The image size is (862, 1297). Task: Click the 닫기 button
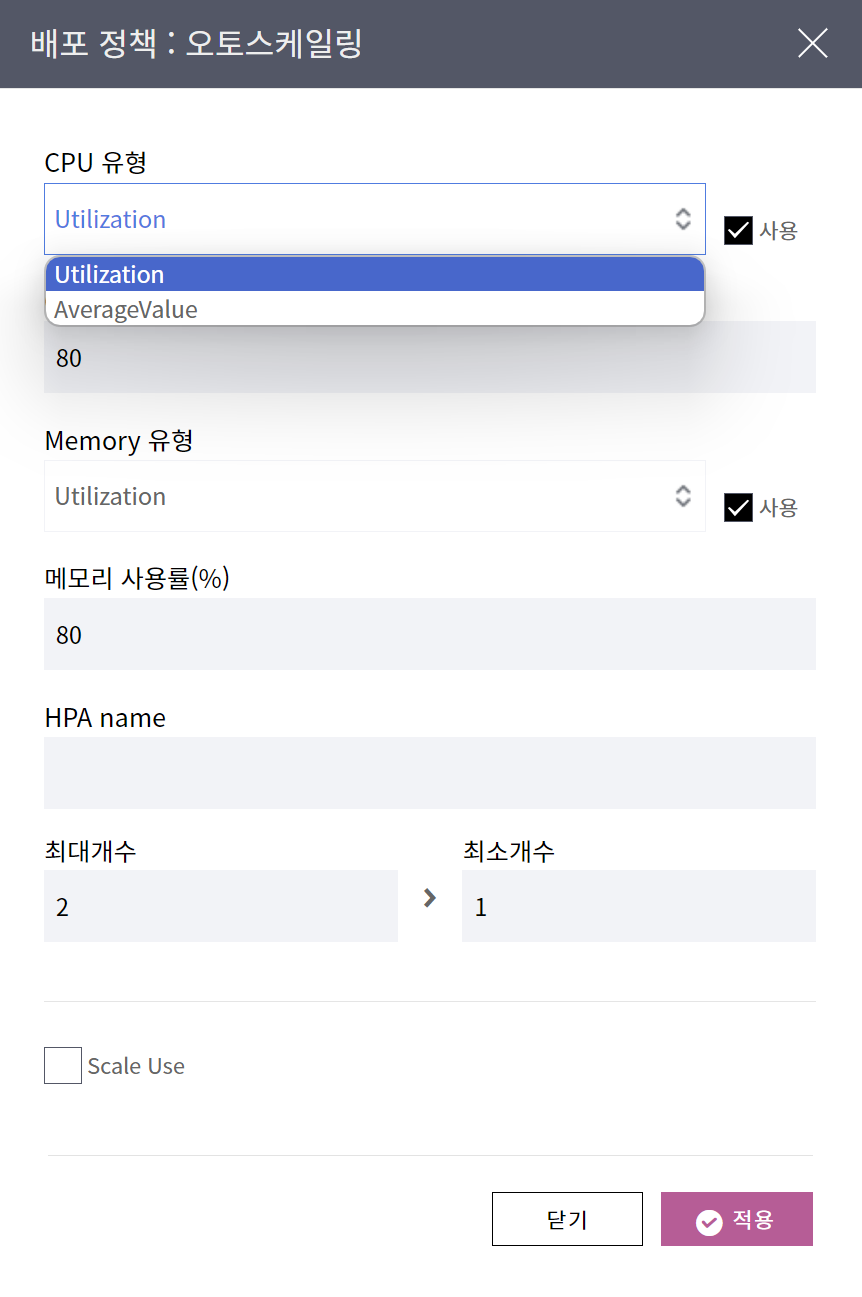pyautogui.click(x=567, y=1219)
